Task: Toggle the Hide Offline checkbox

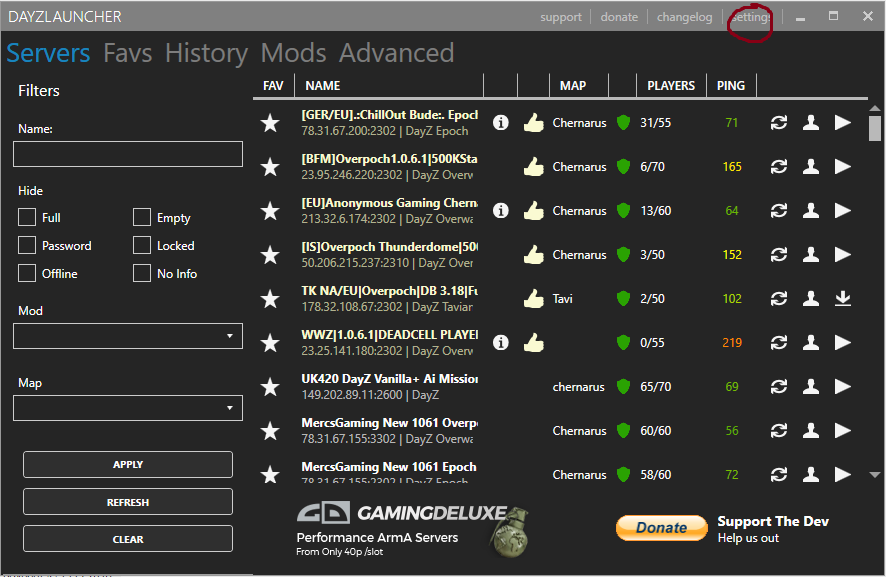Action: coord(27,274)
